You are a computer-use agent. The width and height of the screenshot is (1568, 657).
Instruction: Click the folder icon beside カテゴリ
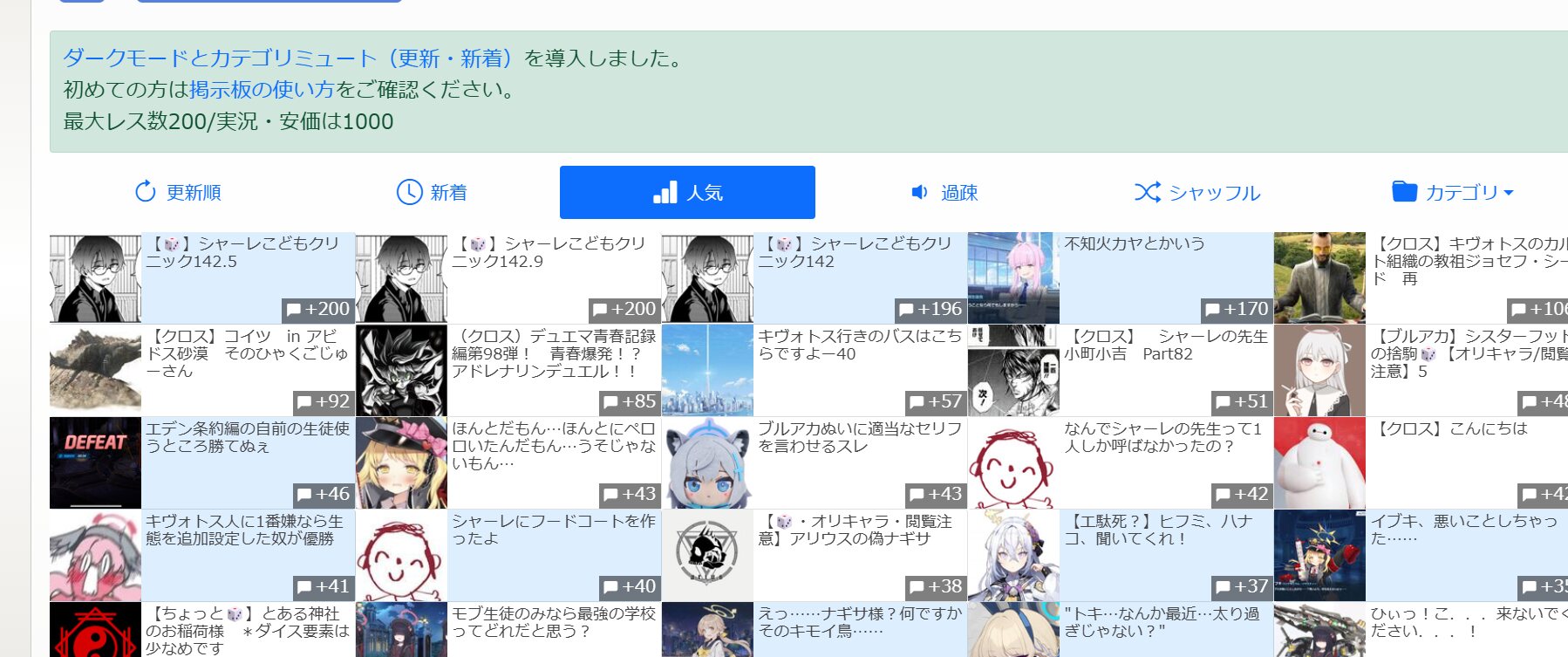[x=1404, y=191]
